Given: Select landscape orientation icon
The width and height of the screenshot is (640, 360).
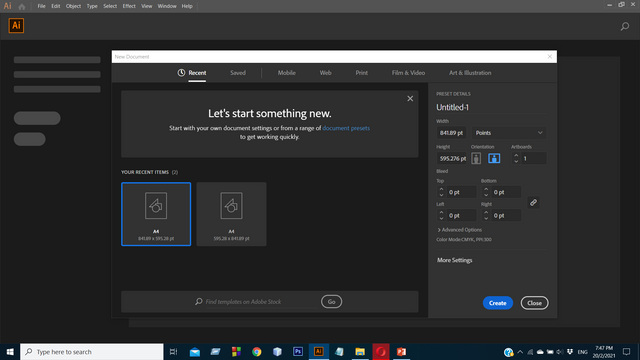Looking at the screenshot, I should 494,158.
